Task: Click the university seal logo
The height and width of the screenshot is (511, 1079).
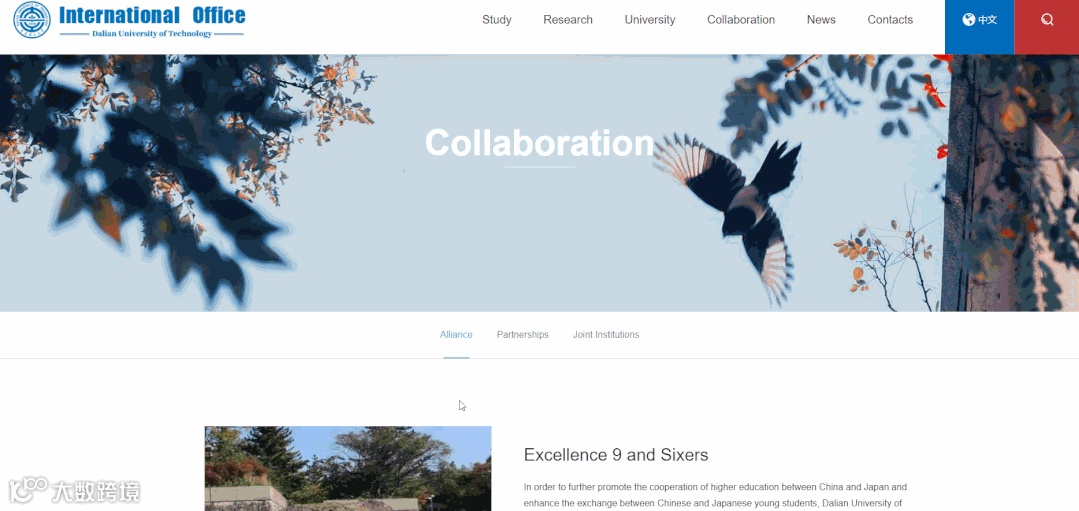Action: [x=32, y=20]
